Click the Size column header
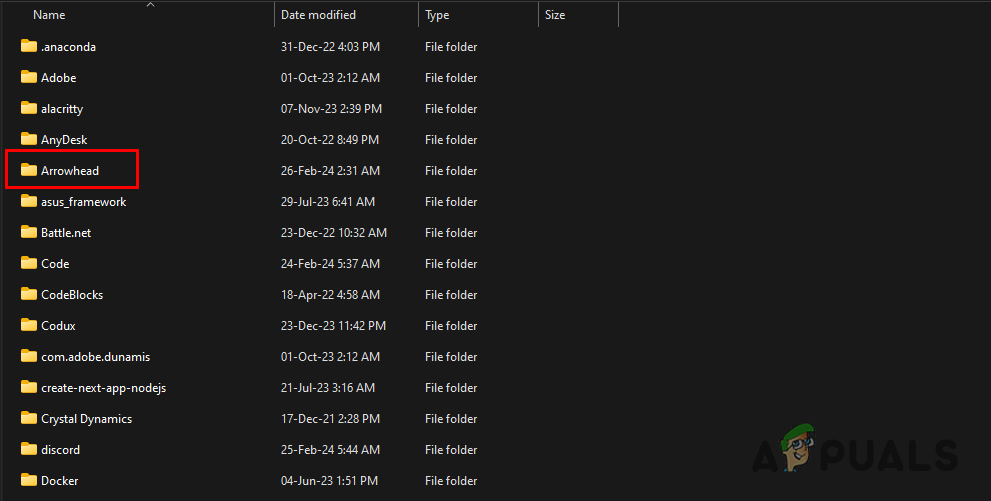 click(x=555, y=15)
